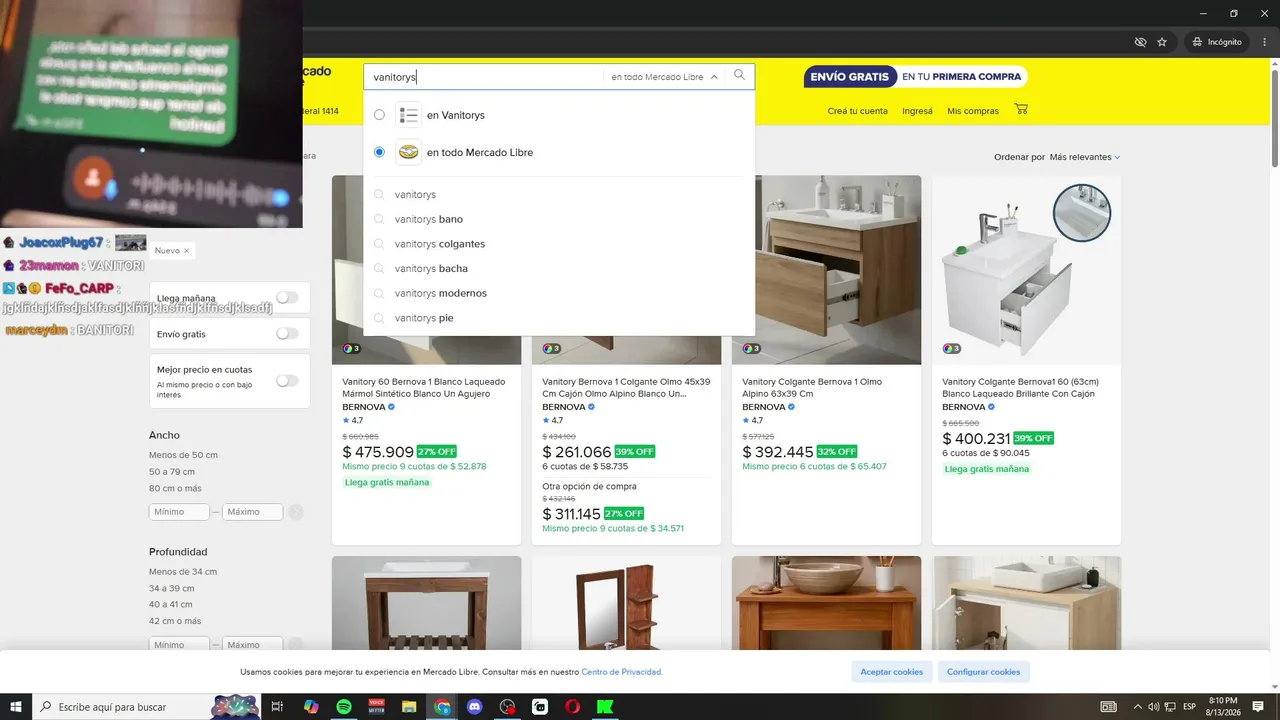Open the Windows Start menu
This screenshot has height=720, width=1280.
coord(16,707)
